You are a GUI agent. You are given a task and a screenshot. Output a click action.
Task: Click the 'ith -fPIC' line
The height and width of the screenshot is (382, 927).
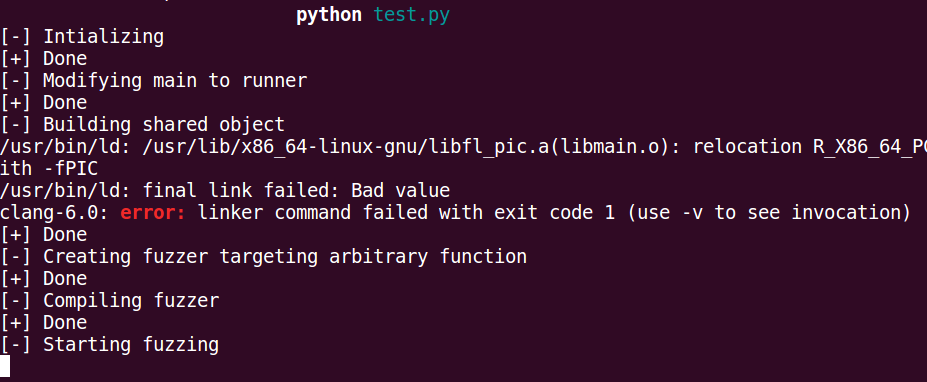coord(49,169)
